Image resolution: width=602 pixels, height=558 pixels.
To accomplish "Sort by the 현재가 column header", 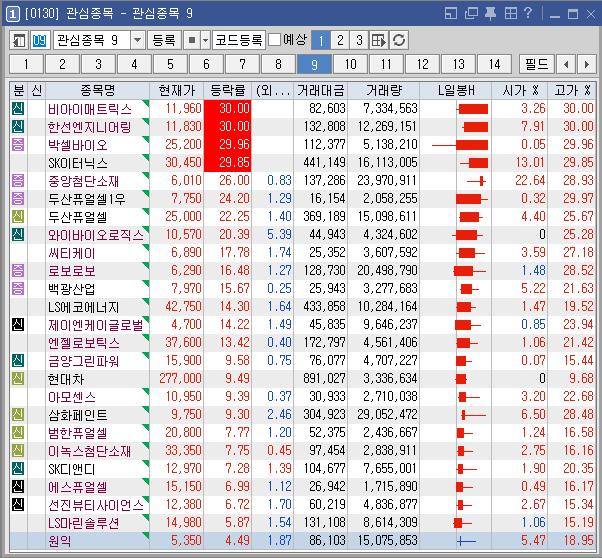I will [177, 91].
